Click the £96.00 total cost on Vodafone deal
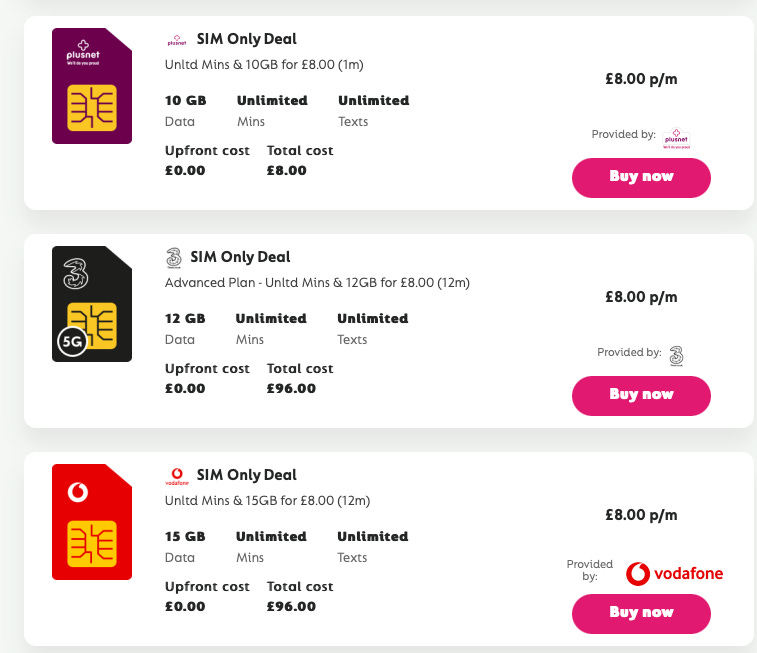 291,606
